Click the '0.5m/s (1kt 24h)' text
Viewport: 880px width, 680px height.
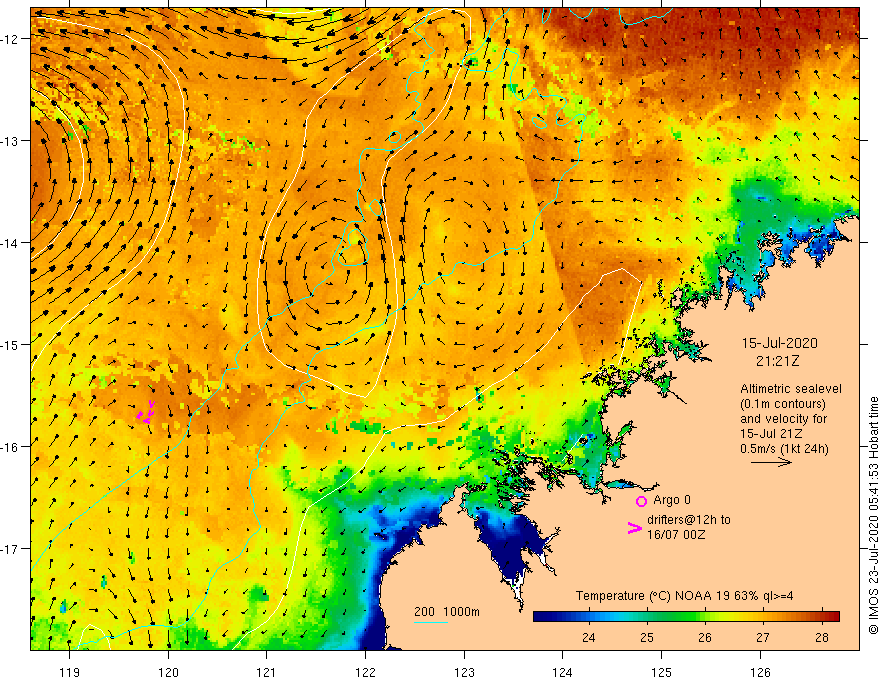coord(784,449)
